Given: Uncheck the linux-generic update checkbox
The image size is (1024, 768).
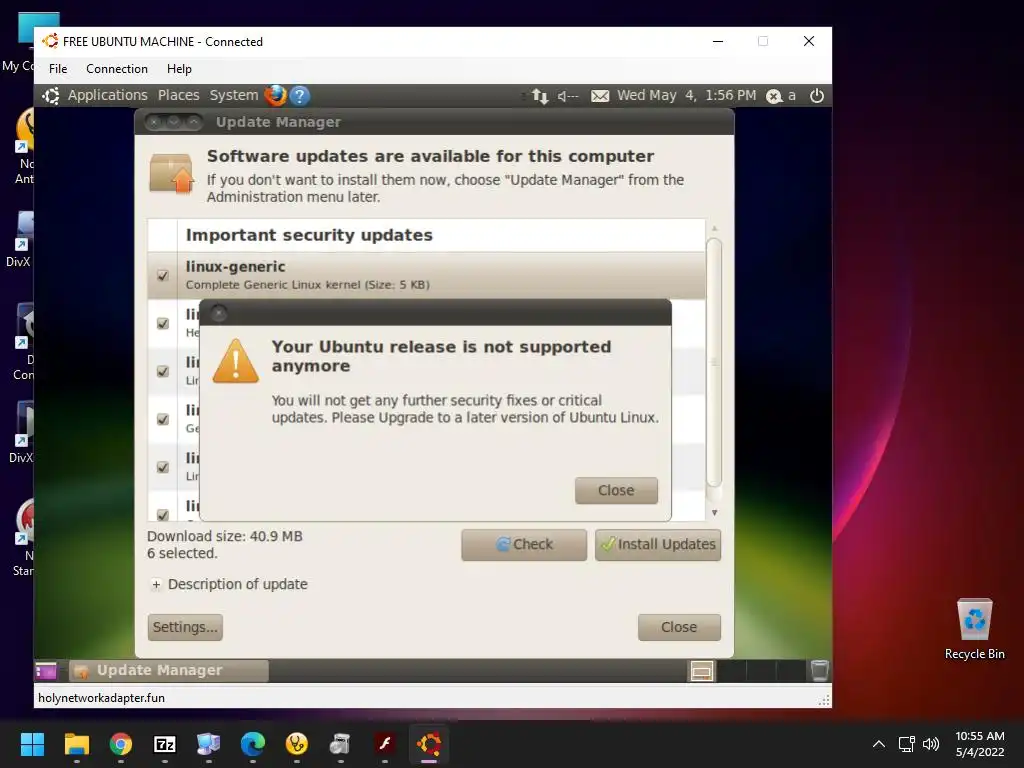Looking at the screenshot, I should pyautogui.click(x=163, y=276).
